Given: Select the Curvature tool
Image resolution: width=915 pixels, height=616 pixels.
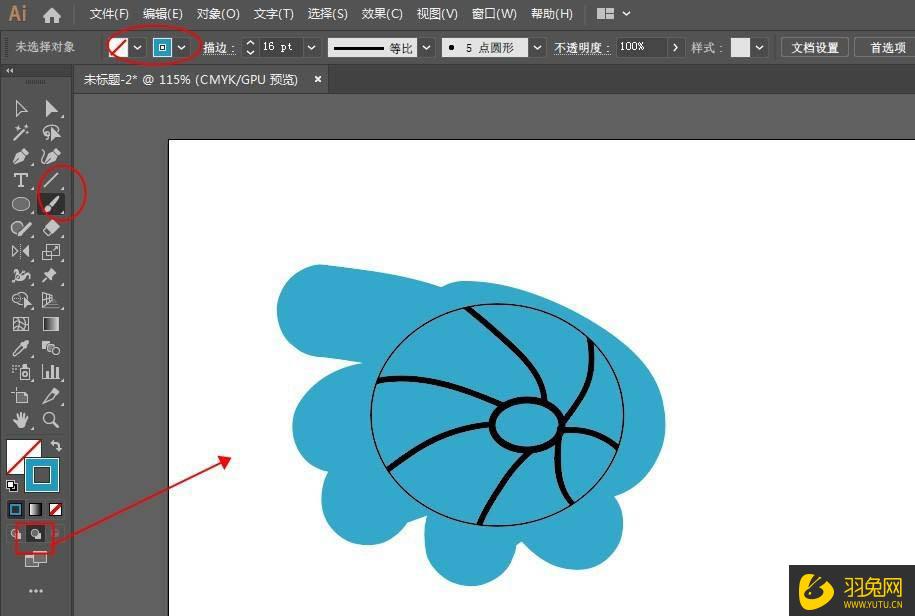Looking at the screenshot, I should (51, 156).
